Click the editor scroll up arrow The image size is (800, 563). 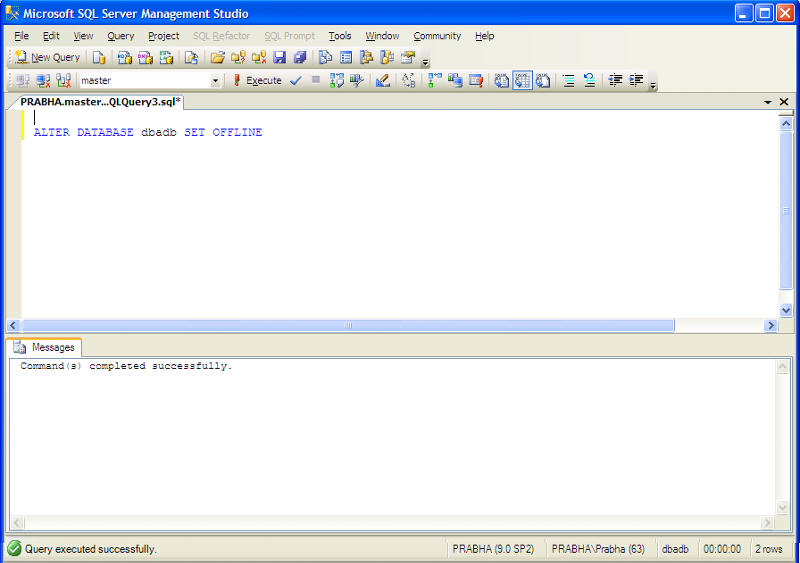click(786, 124)
